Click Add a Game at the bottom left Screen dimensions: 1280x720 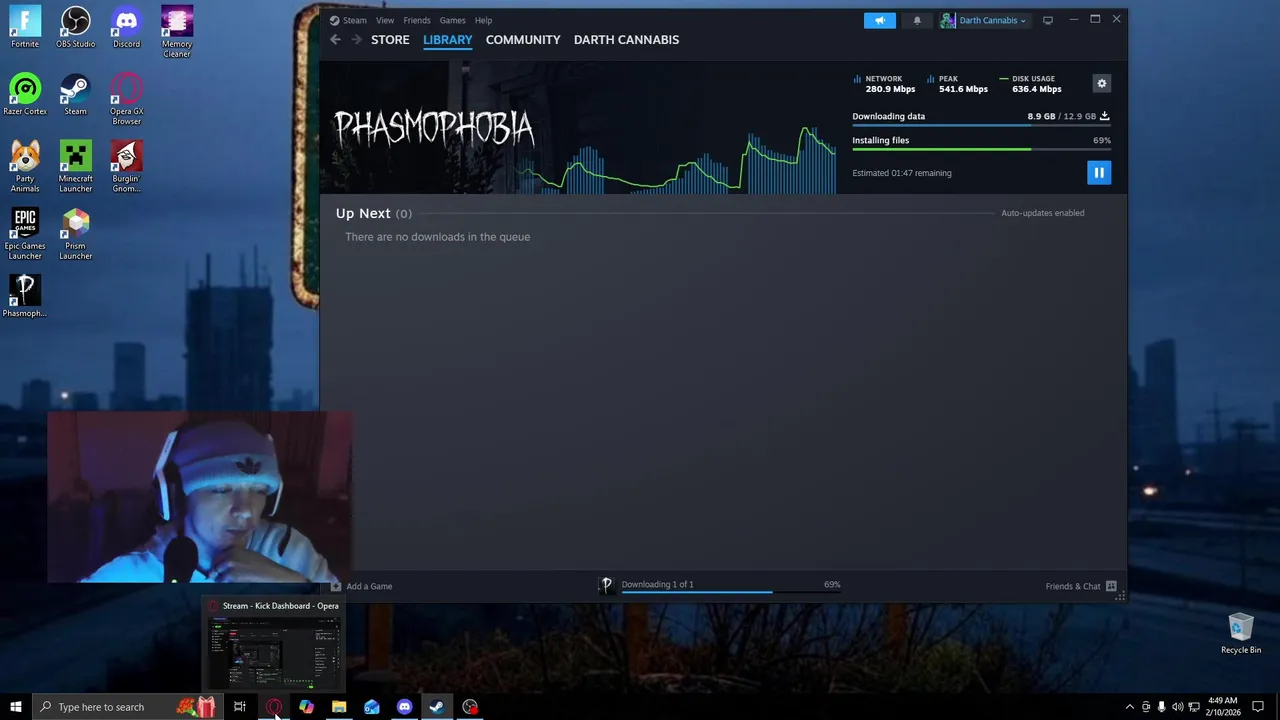362,586
